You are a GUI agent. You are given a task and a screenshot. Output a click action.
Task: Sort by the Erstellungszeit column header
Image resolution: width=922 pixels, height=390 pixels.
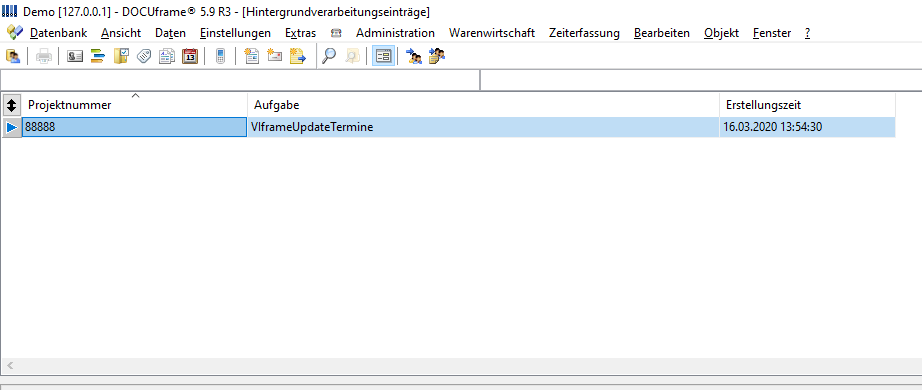click(x=807, y=105)
